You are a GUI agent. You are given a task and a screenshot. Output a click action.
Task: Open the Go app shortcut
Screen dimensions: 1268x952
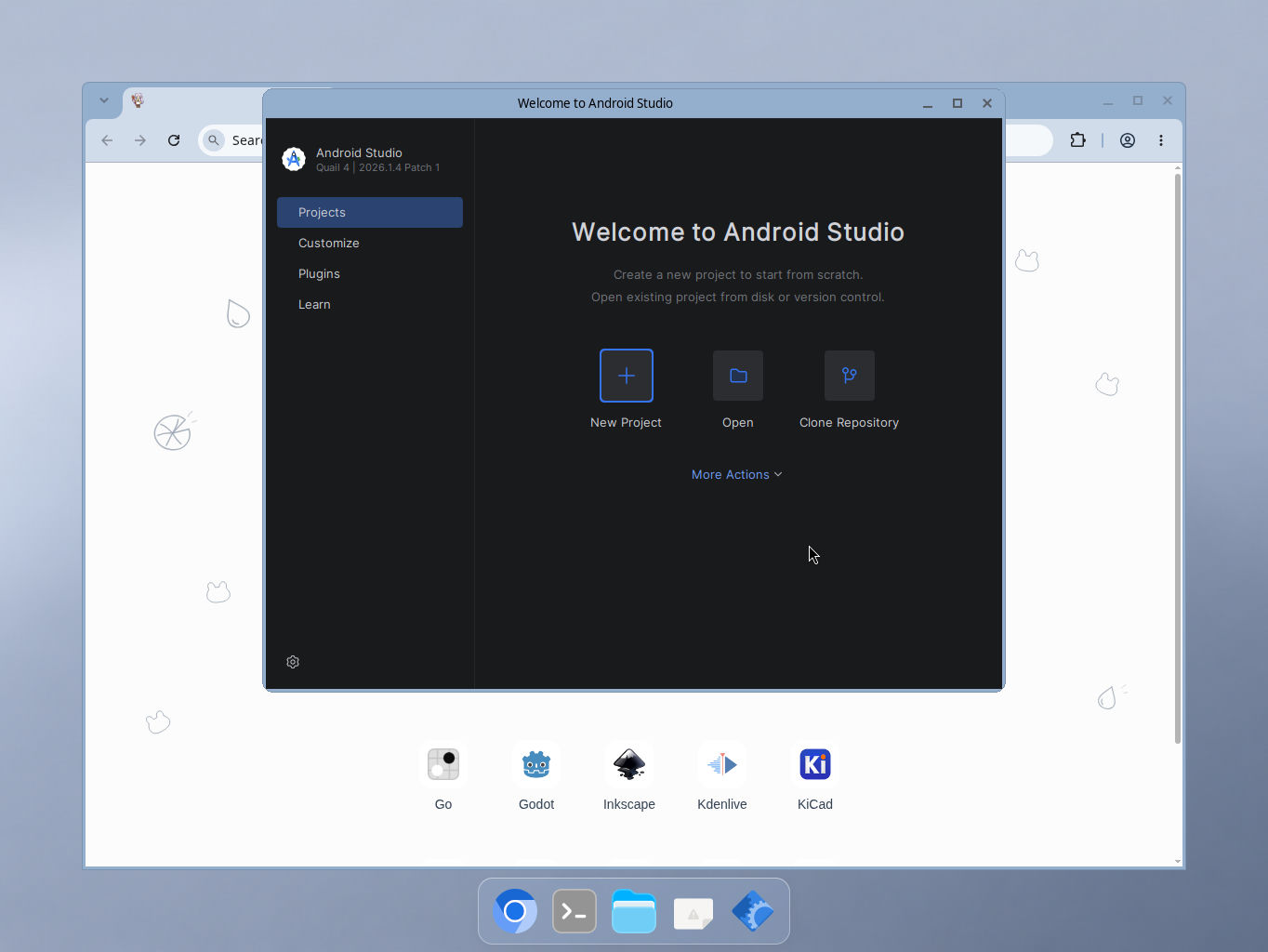443,764
